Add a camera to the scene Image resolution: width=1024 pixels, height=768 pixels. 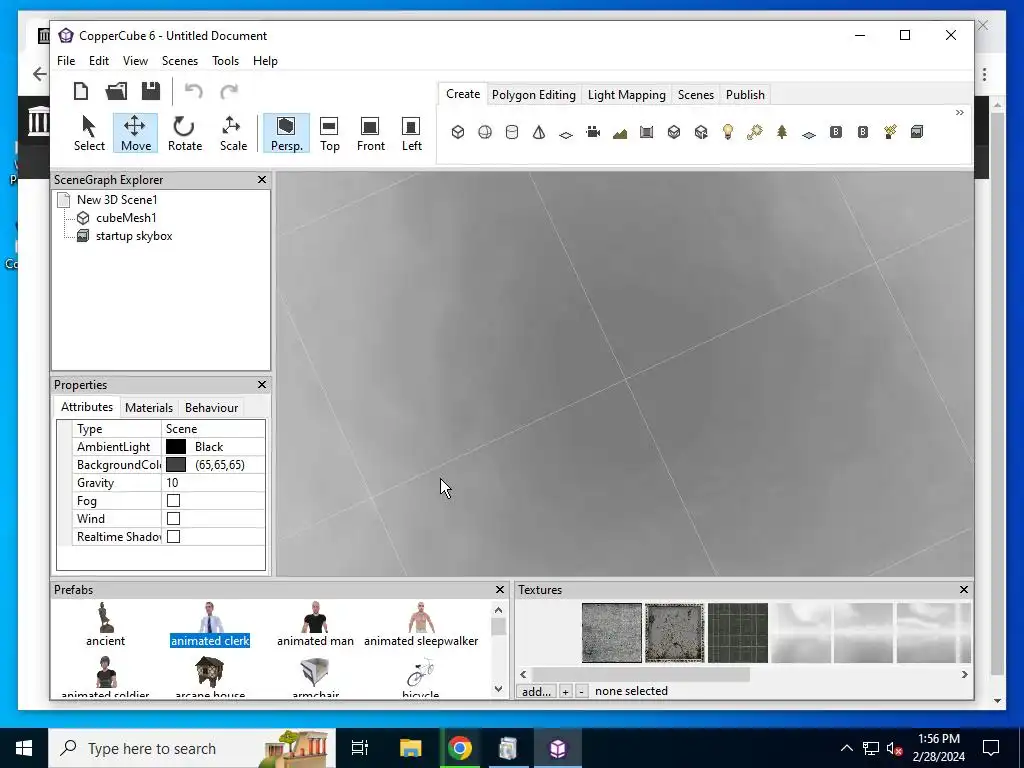click(593, 132)
